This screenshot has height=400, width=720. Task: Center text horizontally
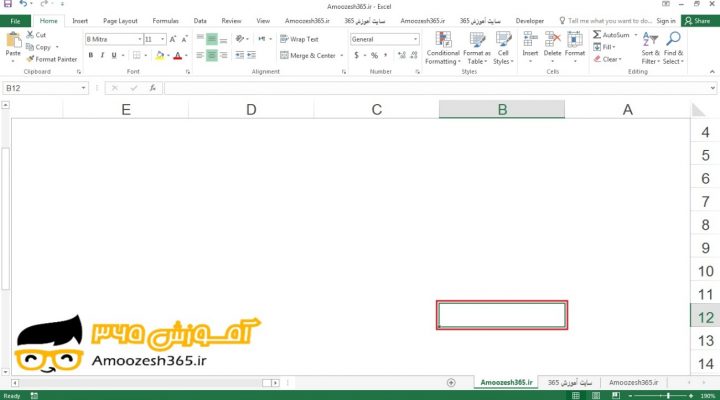(212, 55)
